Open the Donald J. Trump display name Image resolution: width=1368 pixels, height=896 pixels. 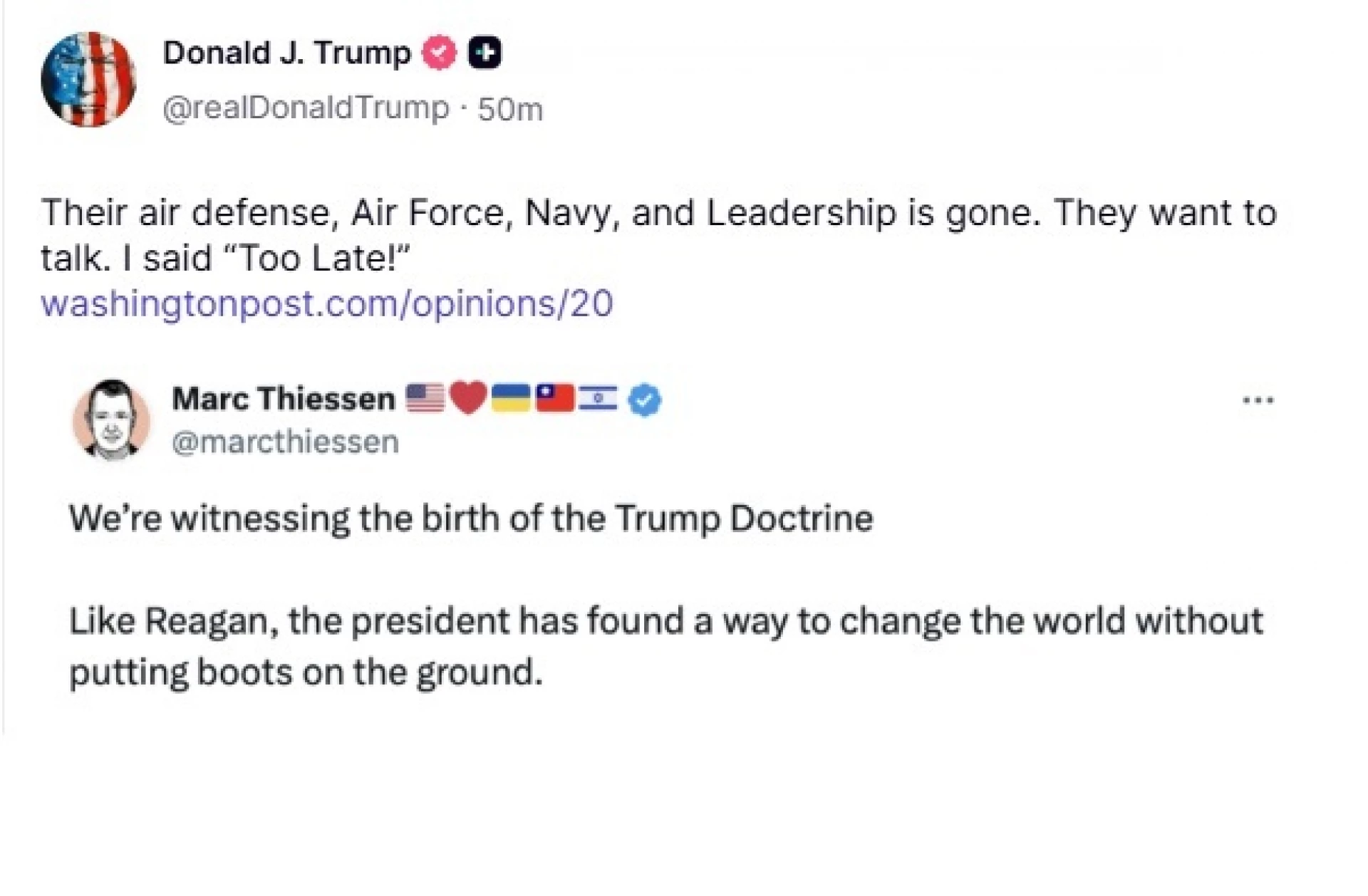pyautogui.click(x=286, y=53)
